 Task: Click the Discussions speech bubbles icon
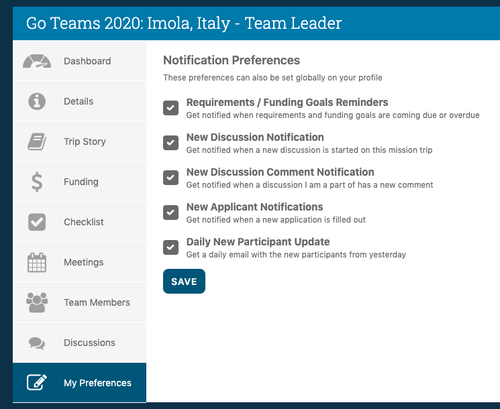(37, 343)
